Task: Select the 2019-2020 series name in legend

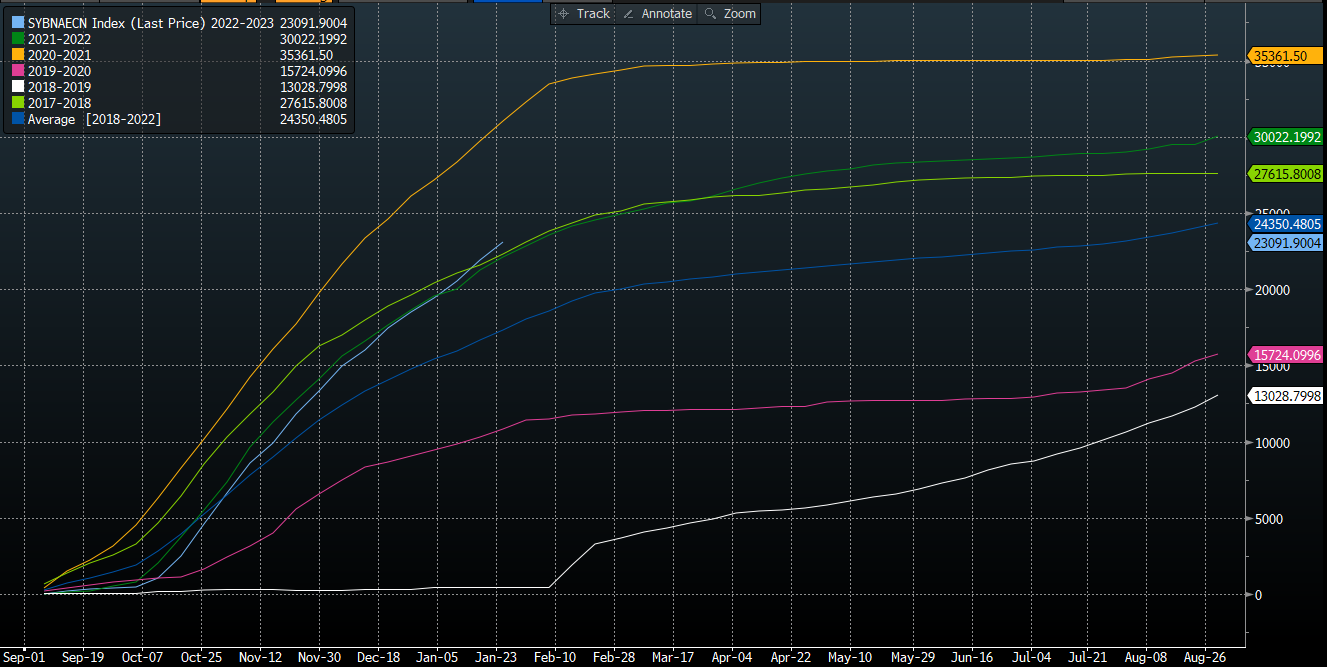Action: coord(59,71)
